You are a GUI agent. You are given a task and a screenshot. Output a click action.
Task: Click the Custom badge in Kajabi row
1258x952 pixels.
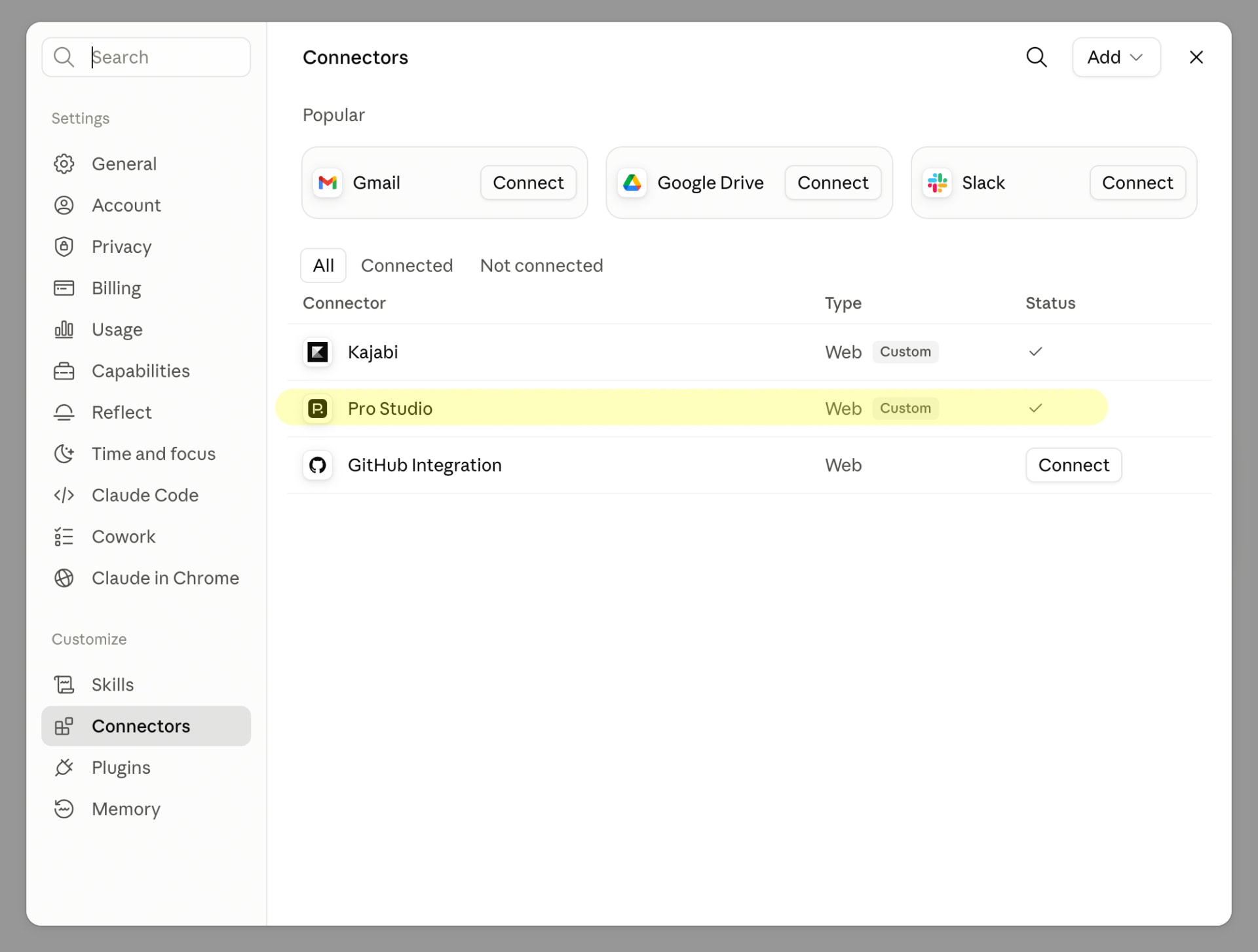[x=905, y=352]
